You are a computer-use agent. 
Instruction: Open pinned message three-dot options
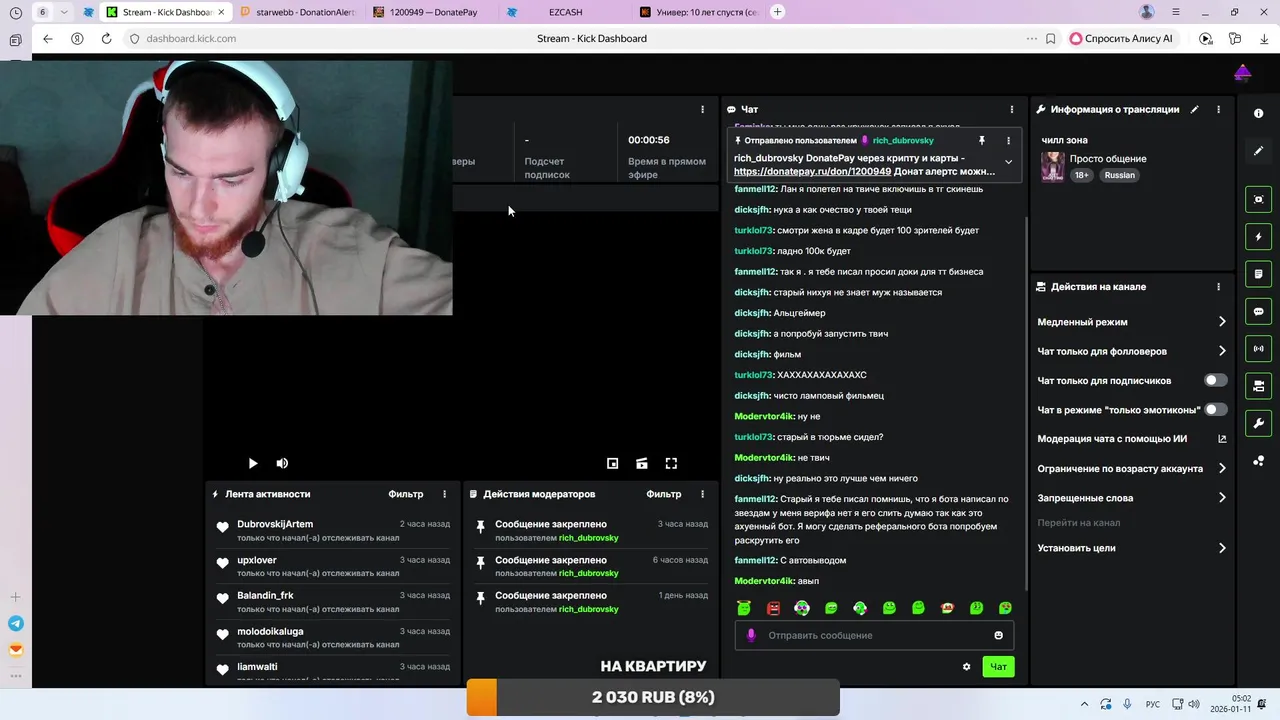1008,141
